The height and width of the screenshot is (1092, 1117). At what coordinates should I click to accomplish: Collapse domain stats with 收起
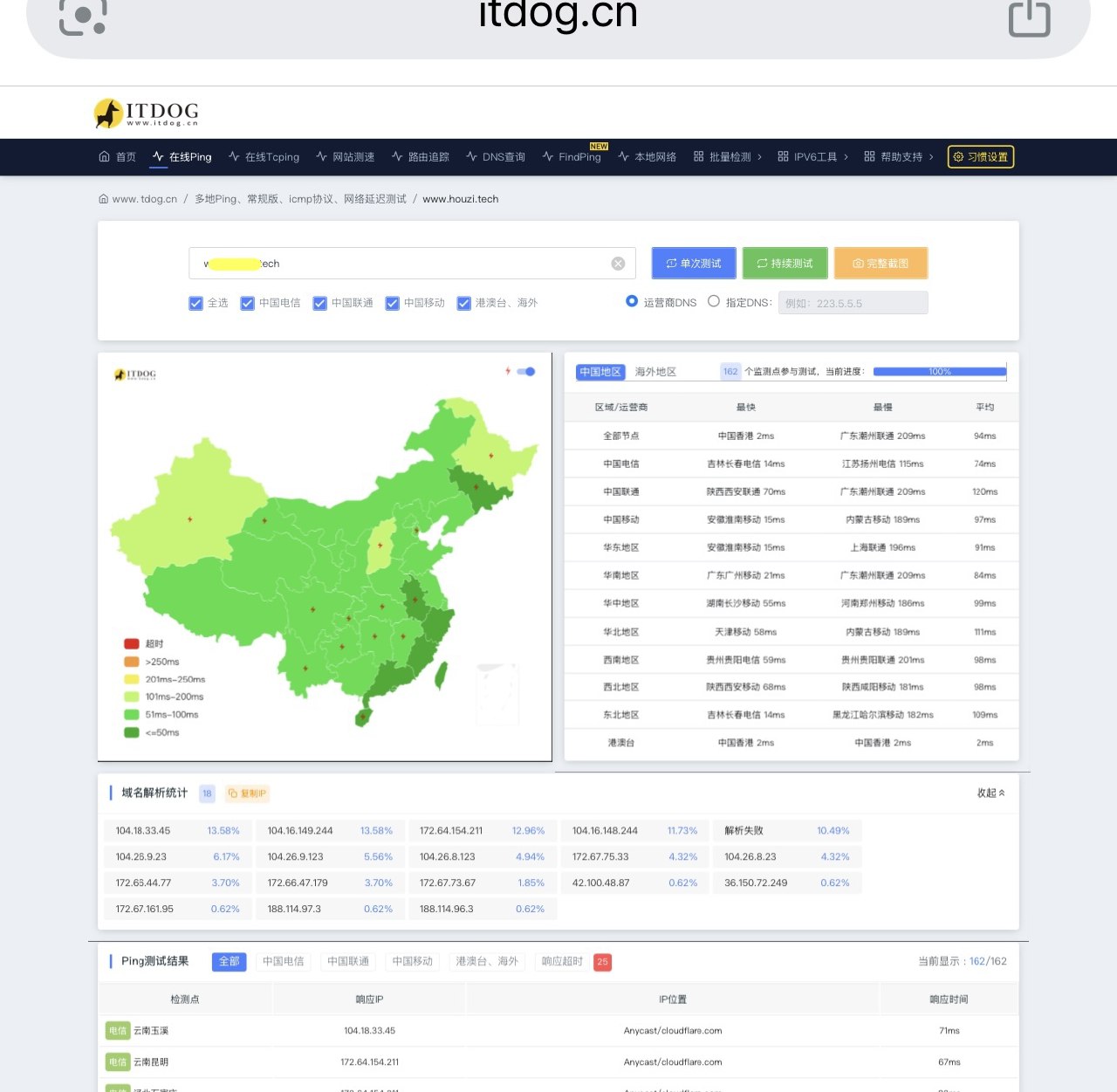(990, 793)
